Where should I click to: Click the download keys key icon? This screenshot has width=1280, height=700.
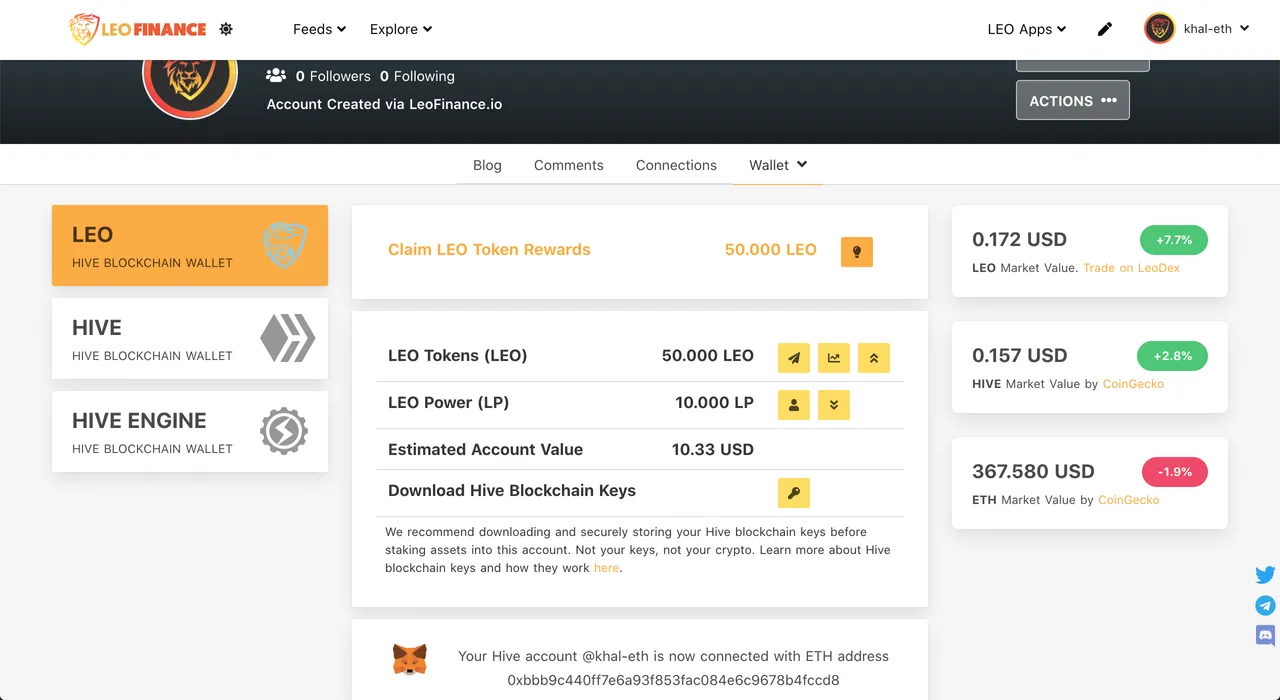pos(794,493)
